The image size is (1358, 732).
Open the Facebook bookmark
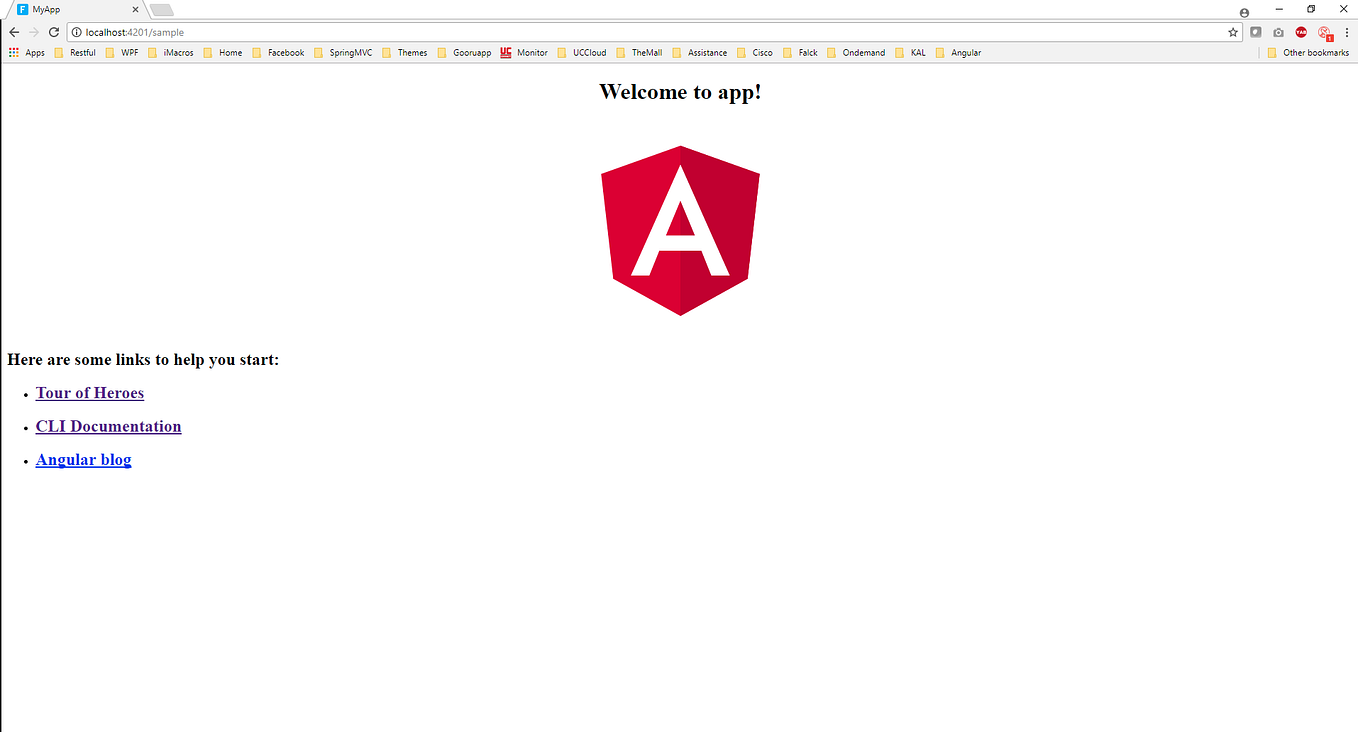[x=286, y=52]
